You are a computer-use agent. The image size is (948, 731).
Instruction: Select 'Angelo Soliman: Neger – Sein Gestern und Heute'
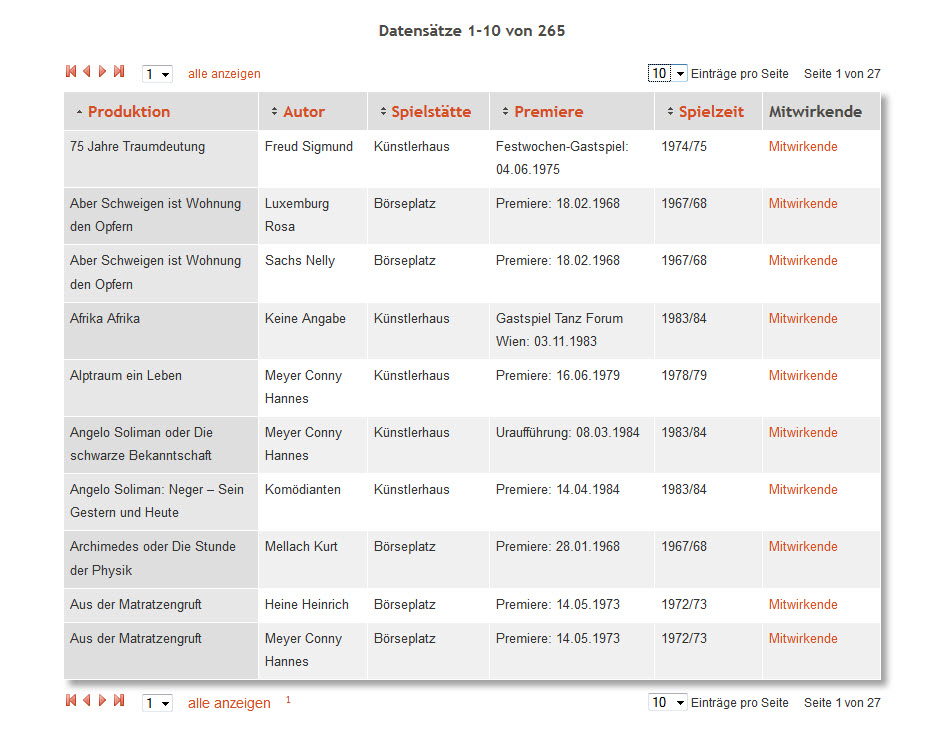(161, 501)
